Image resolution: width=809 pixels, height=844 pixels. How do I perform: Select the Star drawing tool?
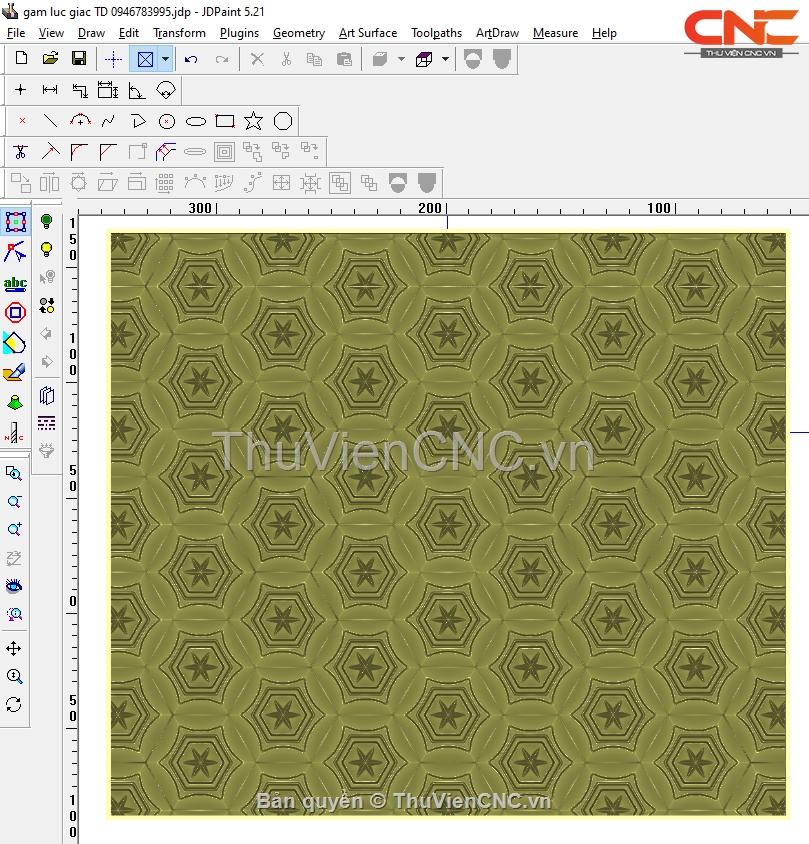[x=254, y=121]
